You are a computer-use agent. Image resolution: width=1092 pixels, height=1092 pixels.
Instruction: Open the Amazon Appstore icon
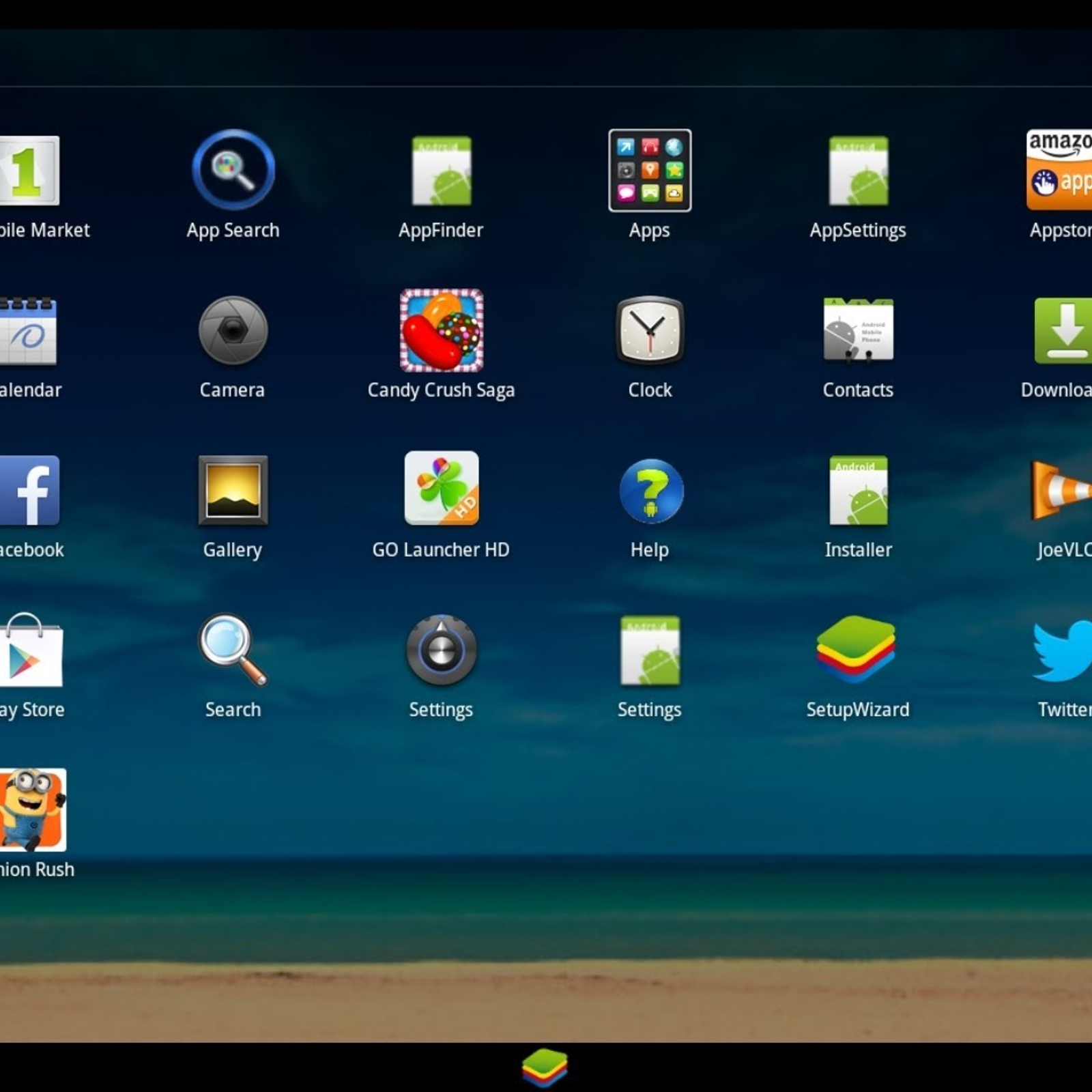pyautogui.click(x=1059, y=169)
